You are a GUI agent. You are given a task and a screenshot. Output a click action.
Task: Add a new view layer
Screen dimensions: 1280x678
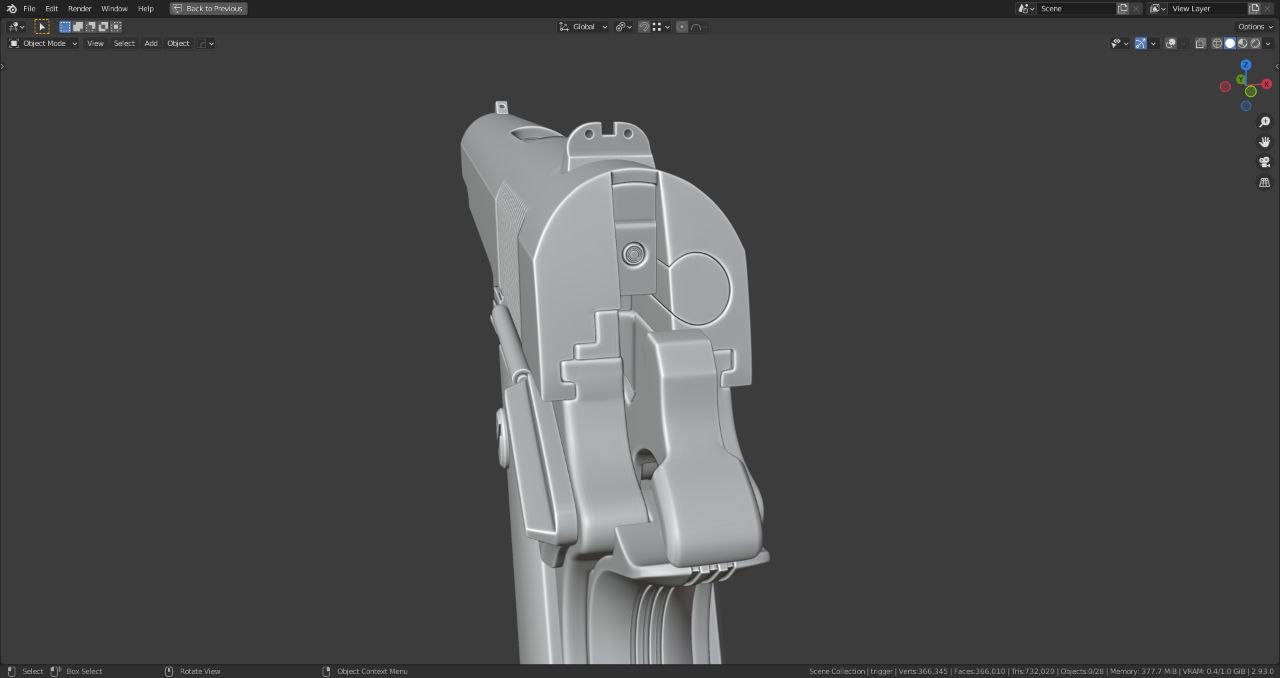click(x=1254, y=8)
